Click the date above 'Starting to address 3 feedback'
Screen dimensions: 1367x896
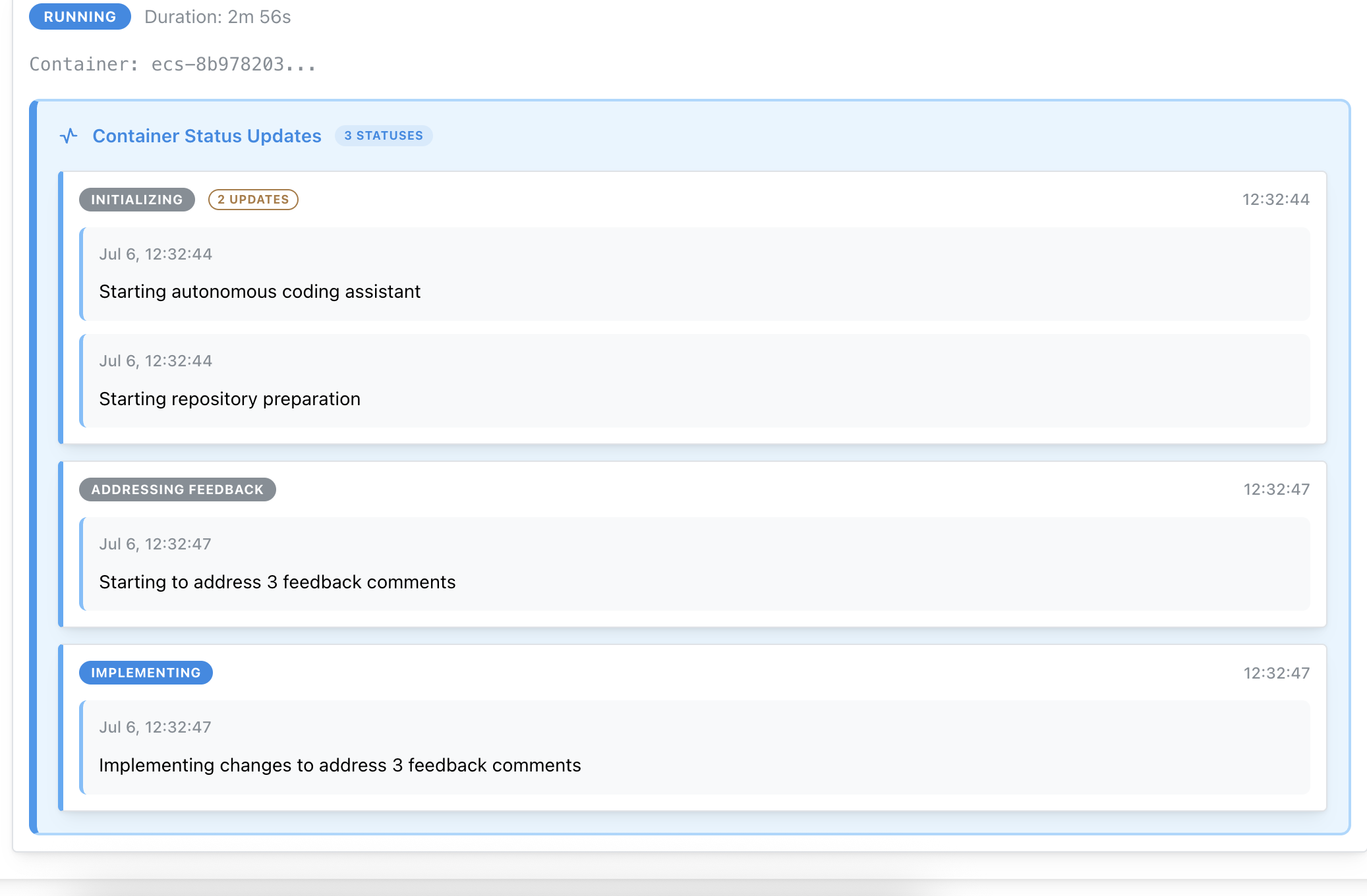pyautogui.click(x=156, y=544)
